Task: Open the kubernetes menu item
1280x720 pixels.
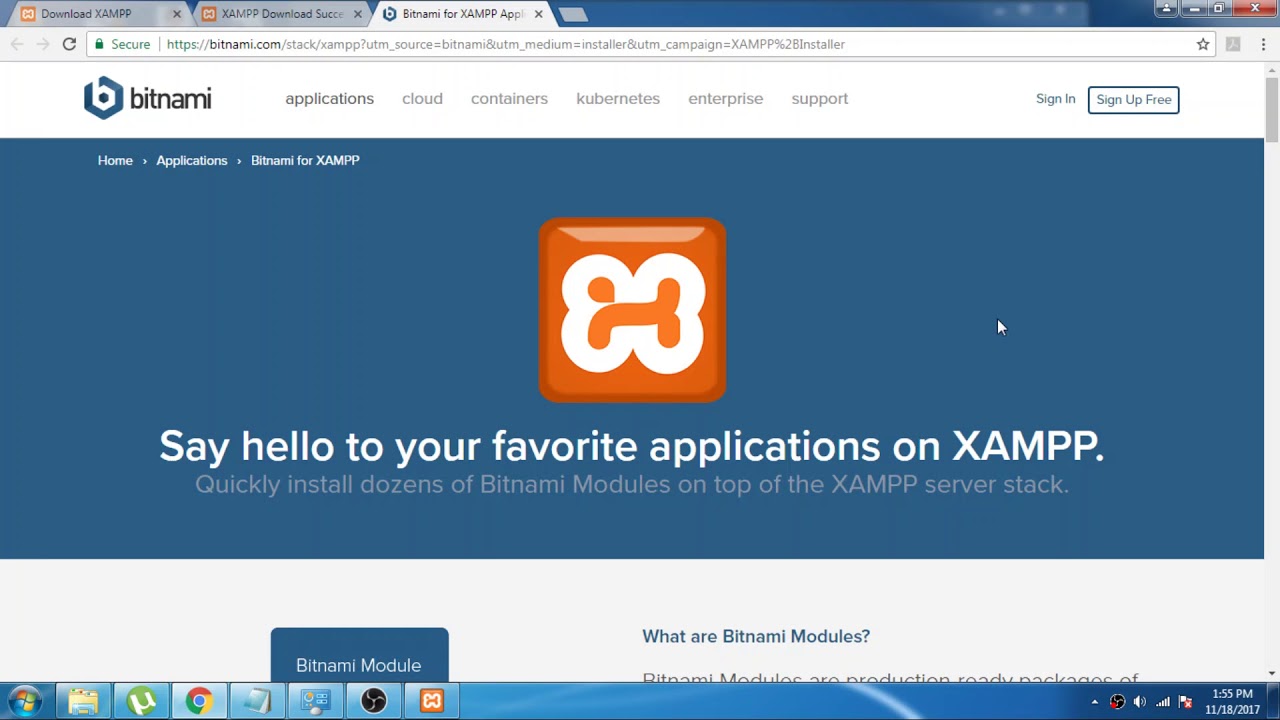Action: tap(618, 99)
